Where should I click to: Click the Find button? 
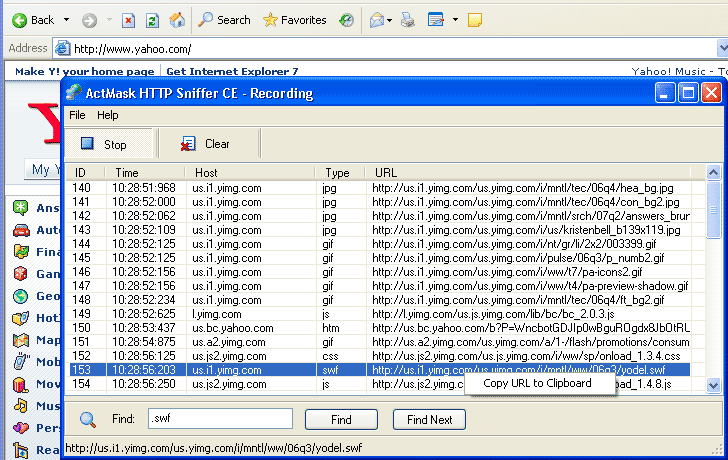(x=341, y=420)
